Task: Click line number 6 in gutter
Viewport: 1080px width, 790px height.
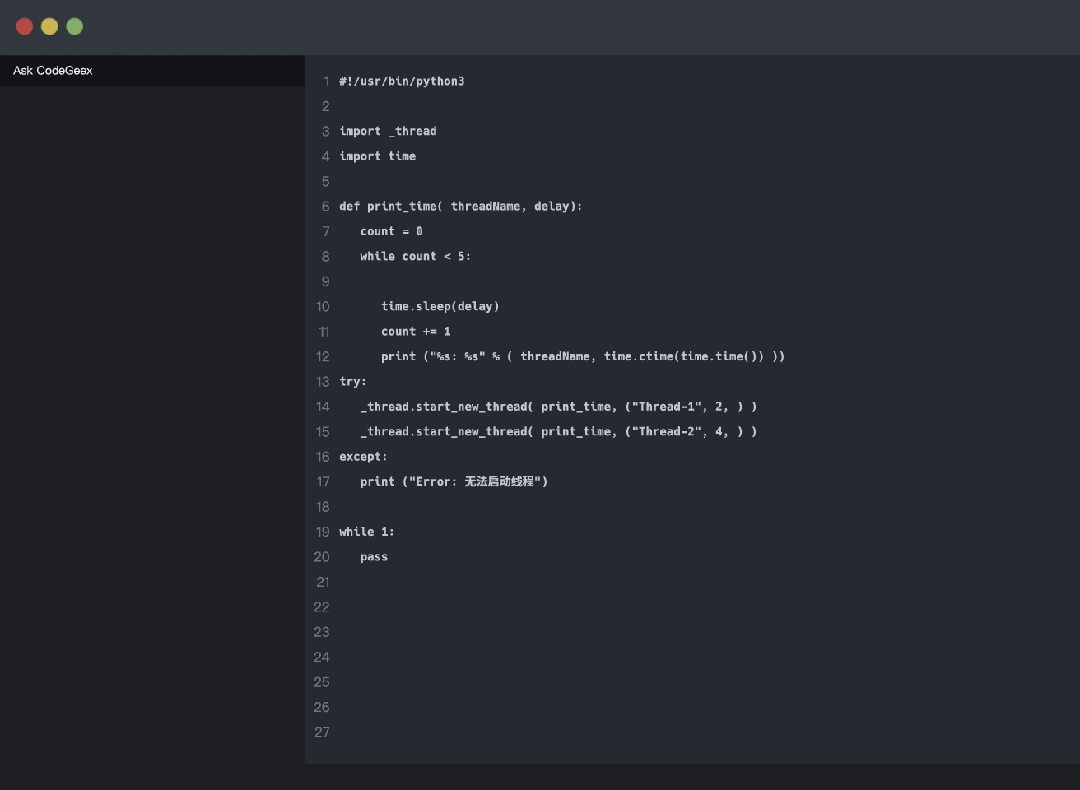Action: (x=326, y=206)
